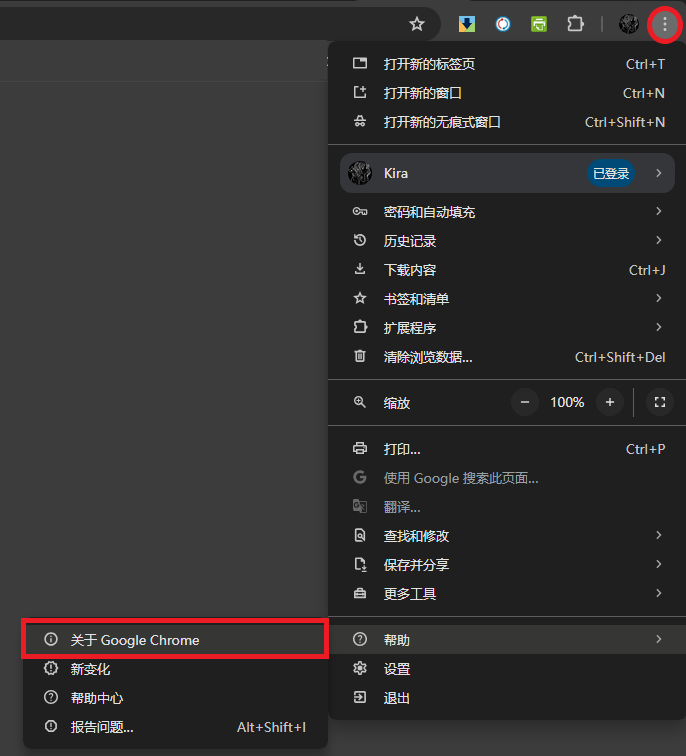Image resolution: width=686 pixels, height=756 pixels.
Task: Expand the 扩展程序 submenu arrow
Action: (x=659, y=327)
